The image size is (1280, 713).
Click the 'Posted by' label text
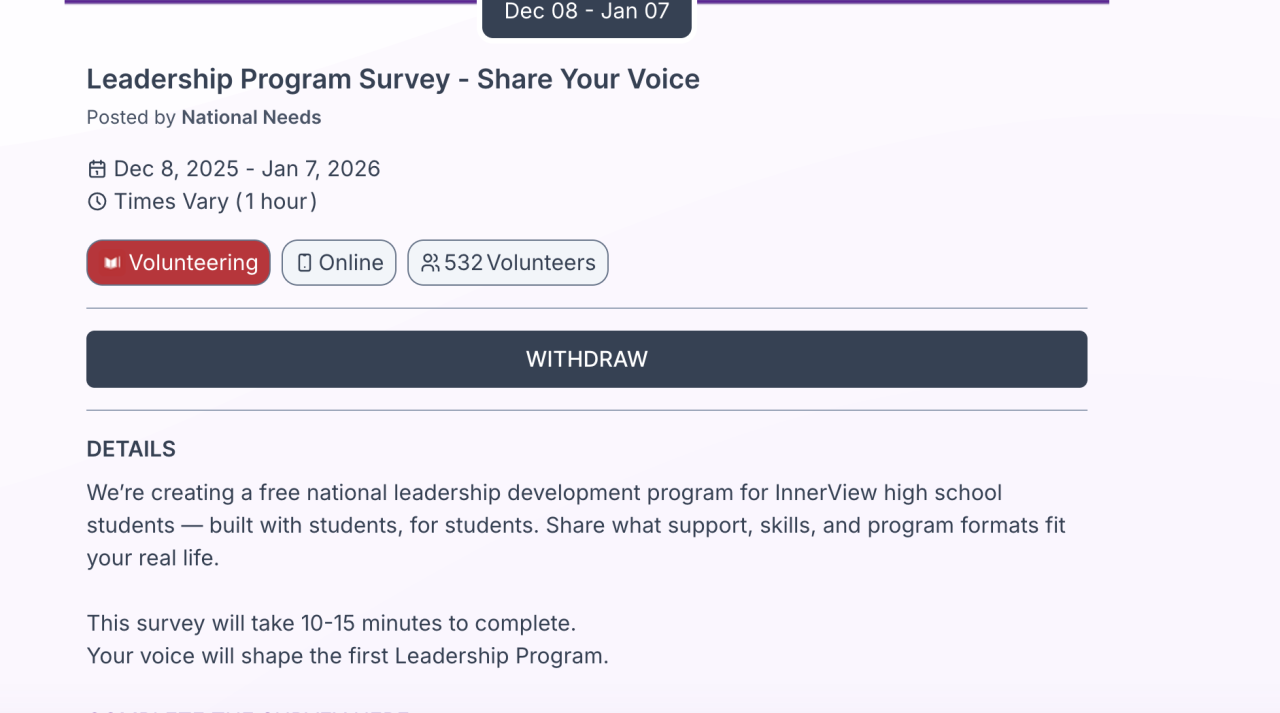pos(131,117)
